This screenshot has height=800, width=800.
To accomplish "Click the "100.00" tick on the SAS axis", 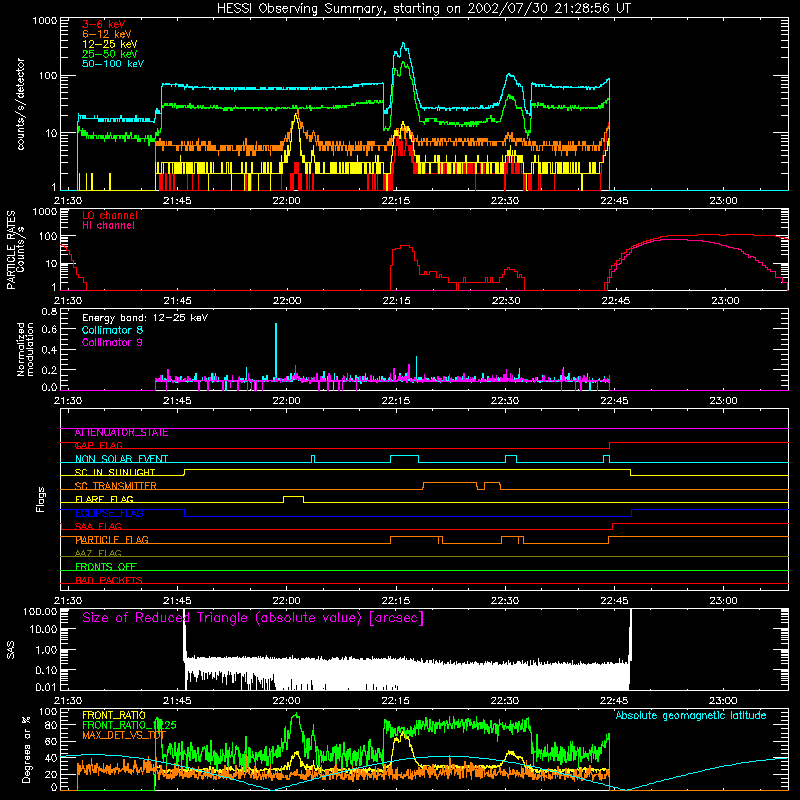I will click(40, 612).
